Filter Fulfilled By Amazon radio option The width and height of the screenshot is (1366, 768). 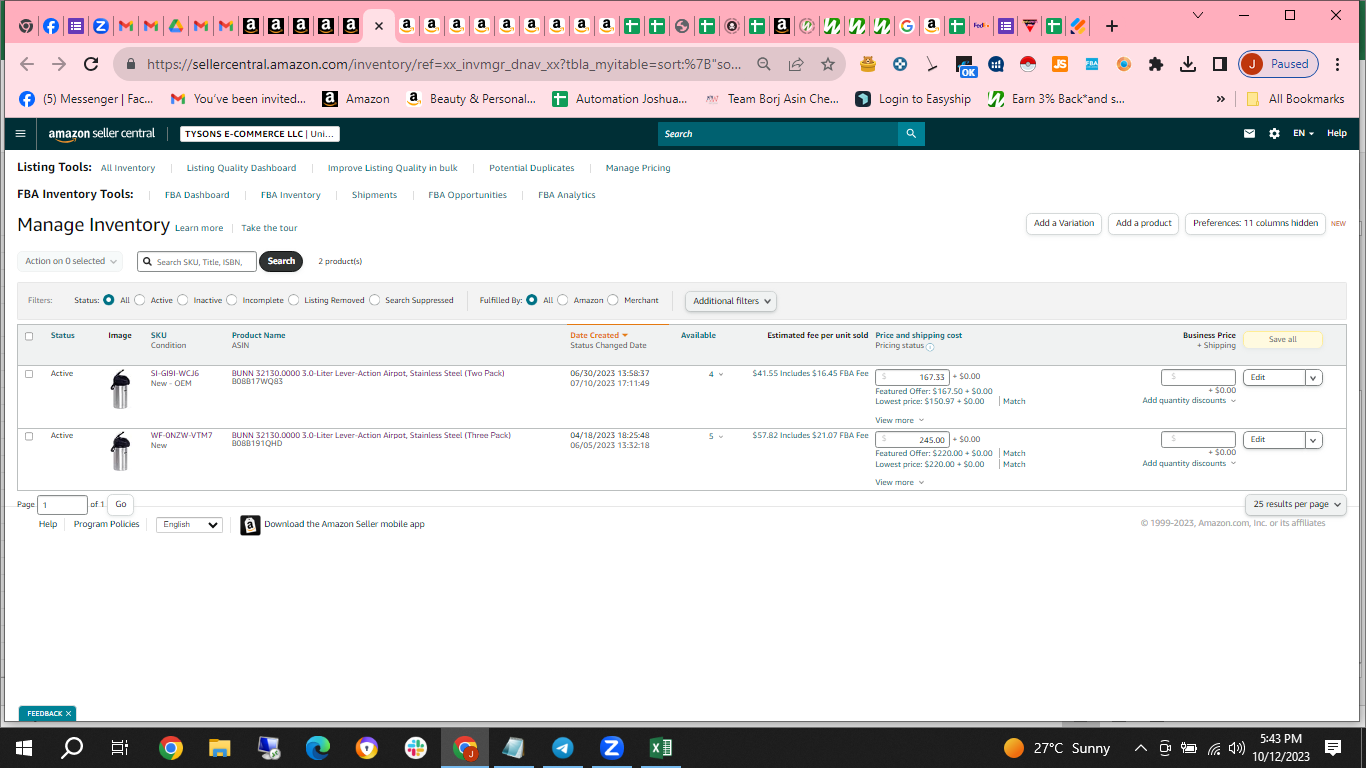click(563, 300)
